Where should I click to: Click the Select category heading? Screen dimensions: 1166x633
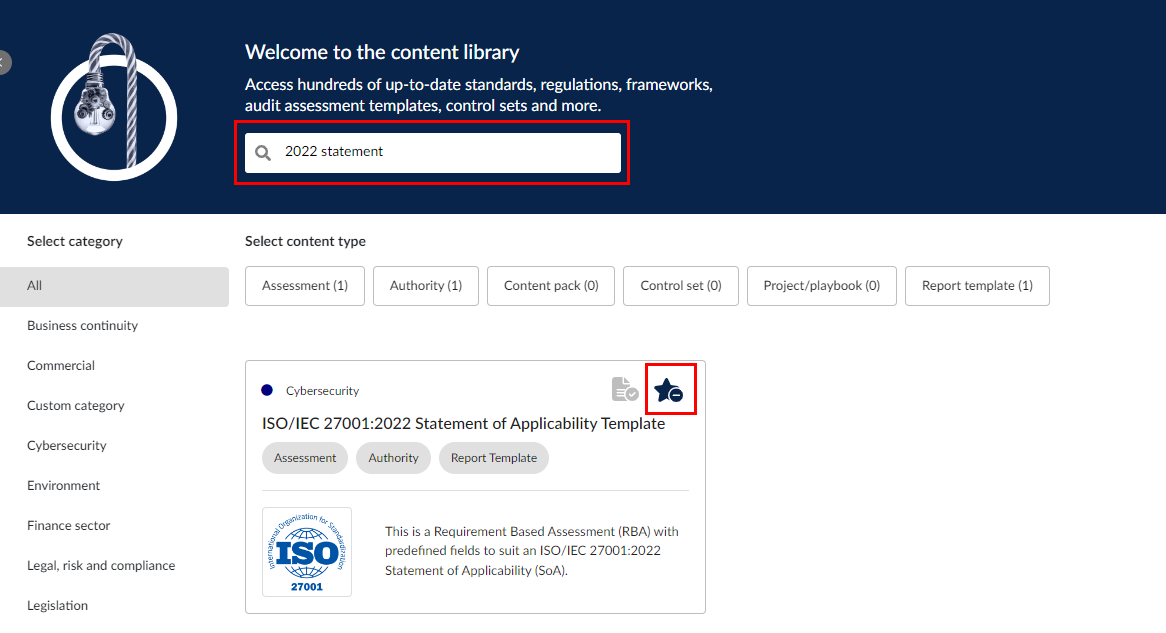75,241
